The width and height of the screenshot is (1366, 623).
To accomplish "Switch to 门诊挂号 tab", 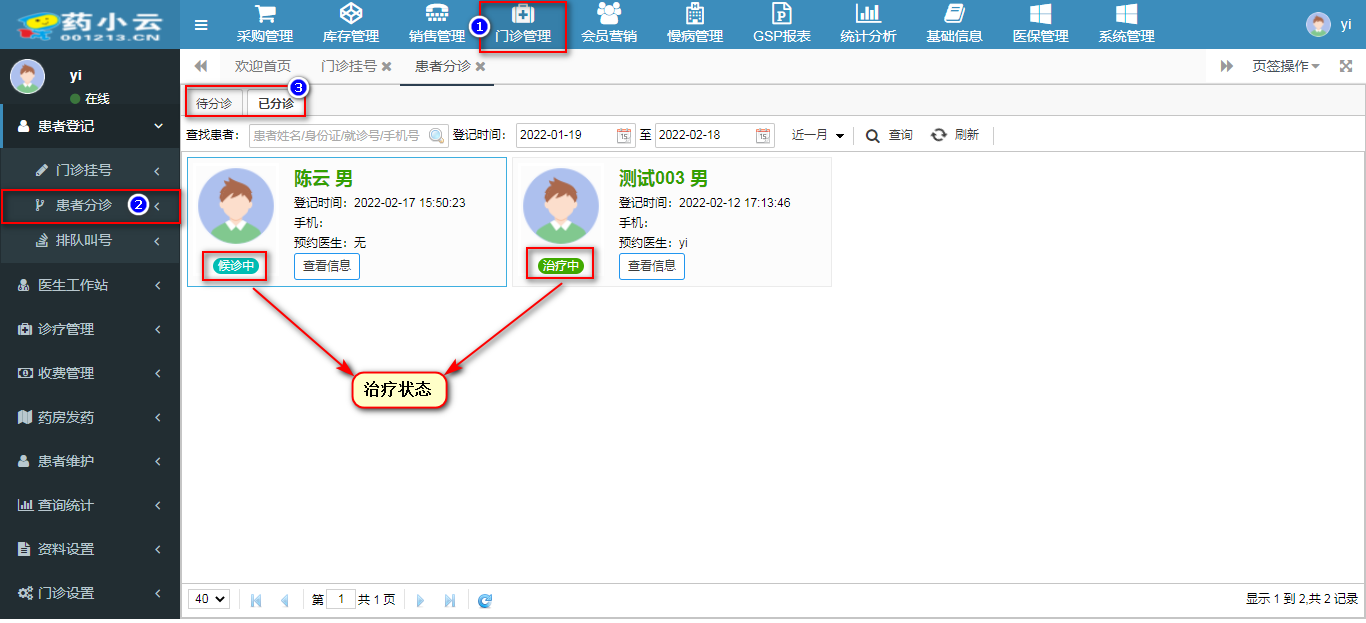I will coord(349,66).
